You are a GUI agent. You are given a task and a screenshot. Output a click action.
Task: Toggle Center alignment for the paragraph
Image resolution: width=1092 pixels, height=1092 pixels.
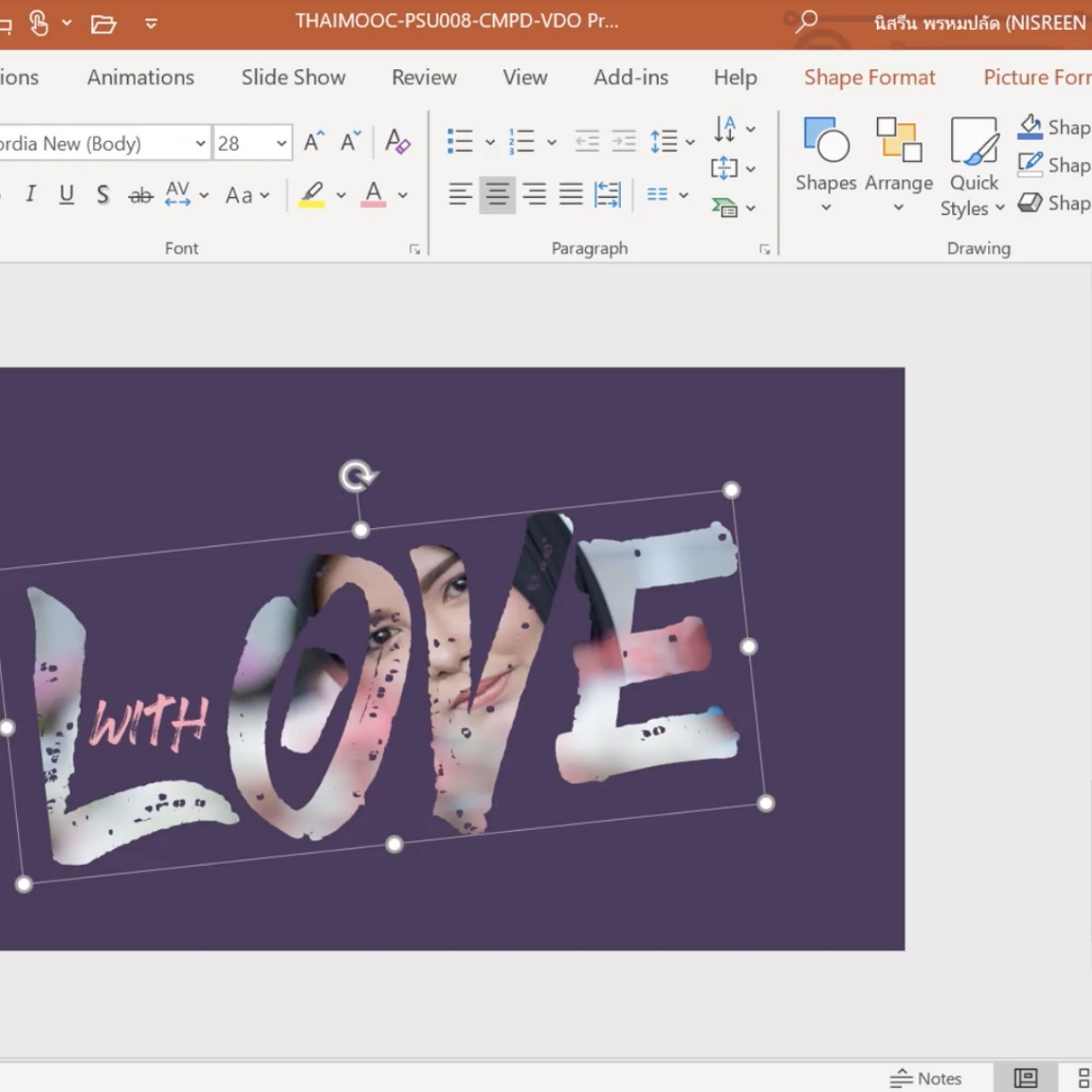click(x=497, y=195)
